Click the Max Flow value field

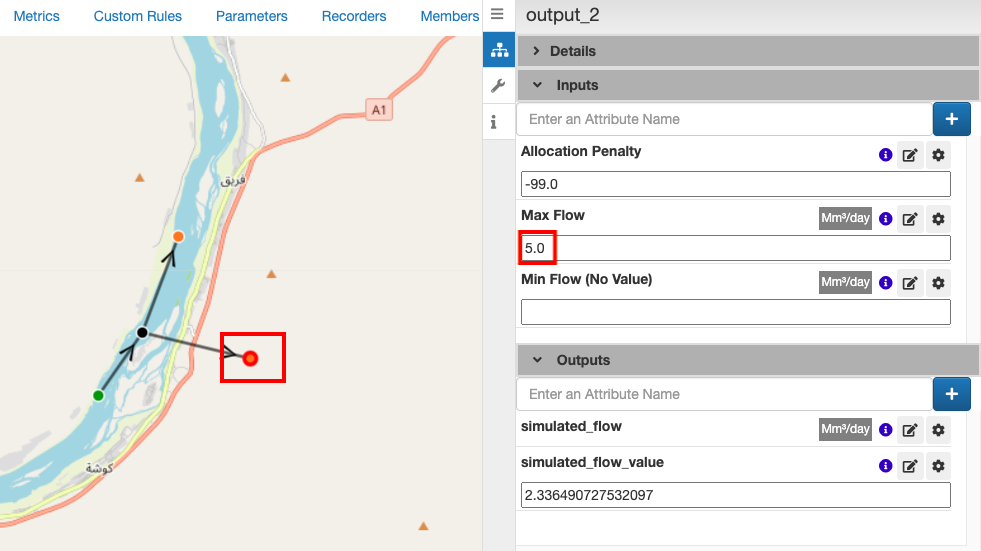pyautogui.click(x=735, y=248)
